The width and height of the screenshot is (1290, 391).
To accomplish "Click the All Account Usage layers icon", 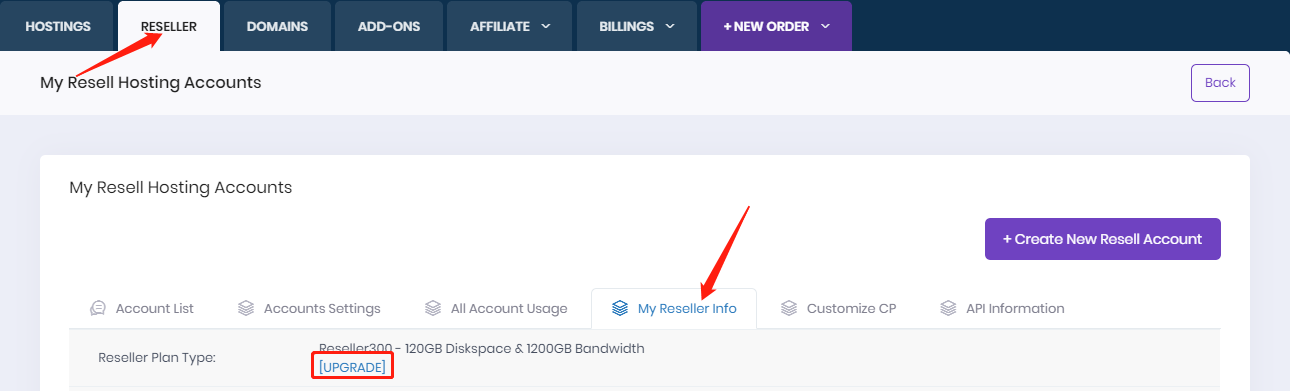I will [433, 308].
